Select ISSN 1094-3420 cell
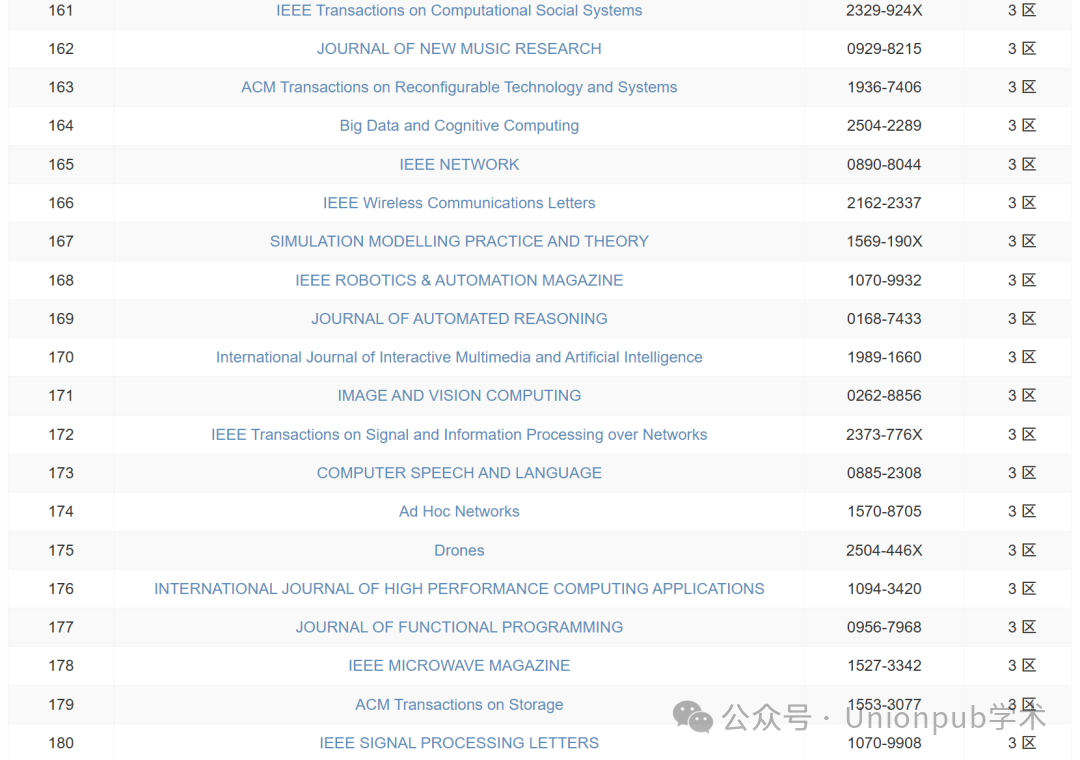The width and height of the screenshot is (1080, 760). coord(884,589)
